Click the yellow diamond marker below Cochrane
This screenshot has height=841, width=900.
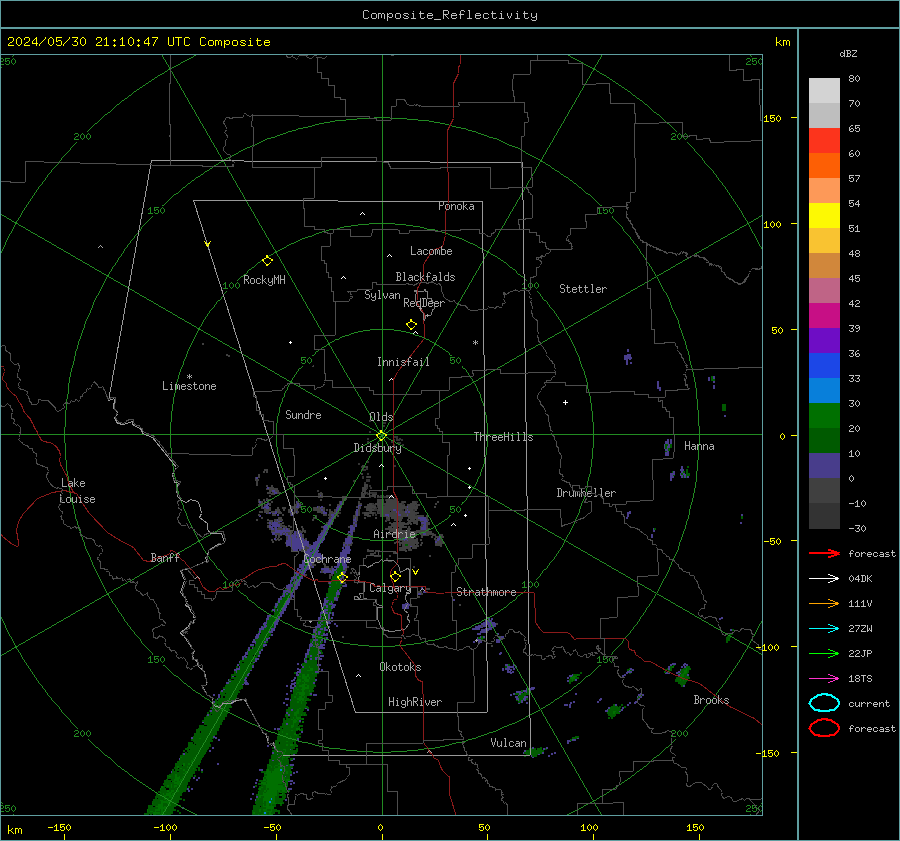tap(342, 577)
